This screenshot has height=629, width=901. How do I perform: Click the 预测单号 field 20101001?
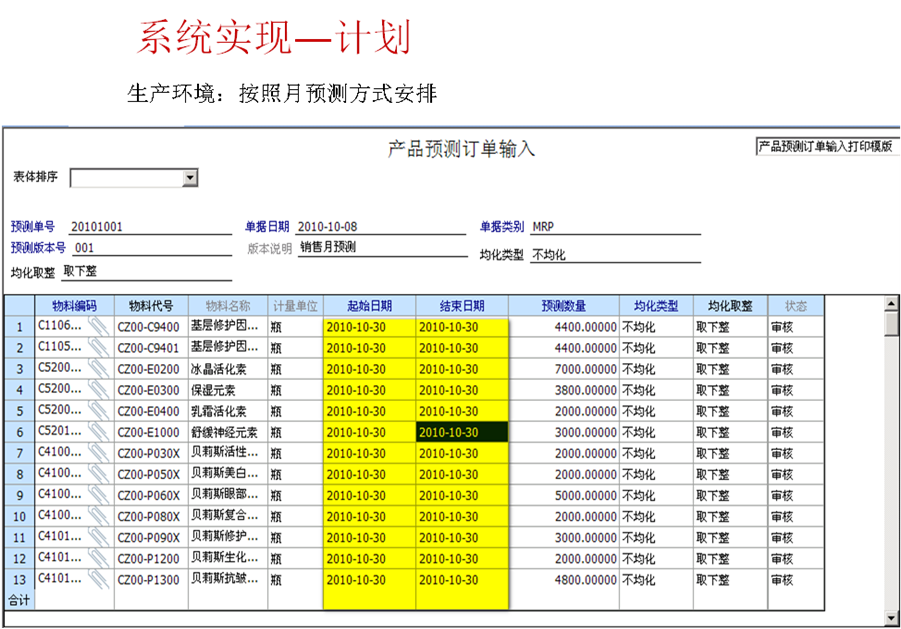tap(150, 227)
